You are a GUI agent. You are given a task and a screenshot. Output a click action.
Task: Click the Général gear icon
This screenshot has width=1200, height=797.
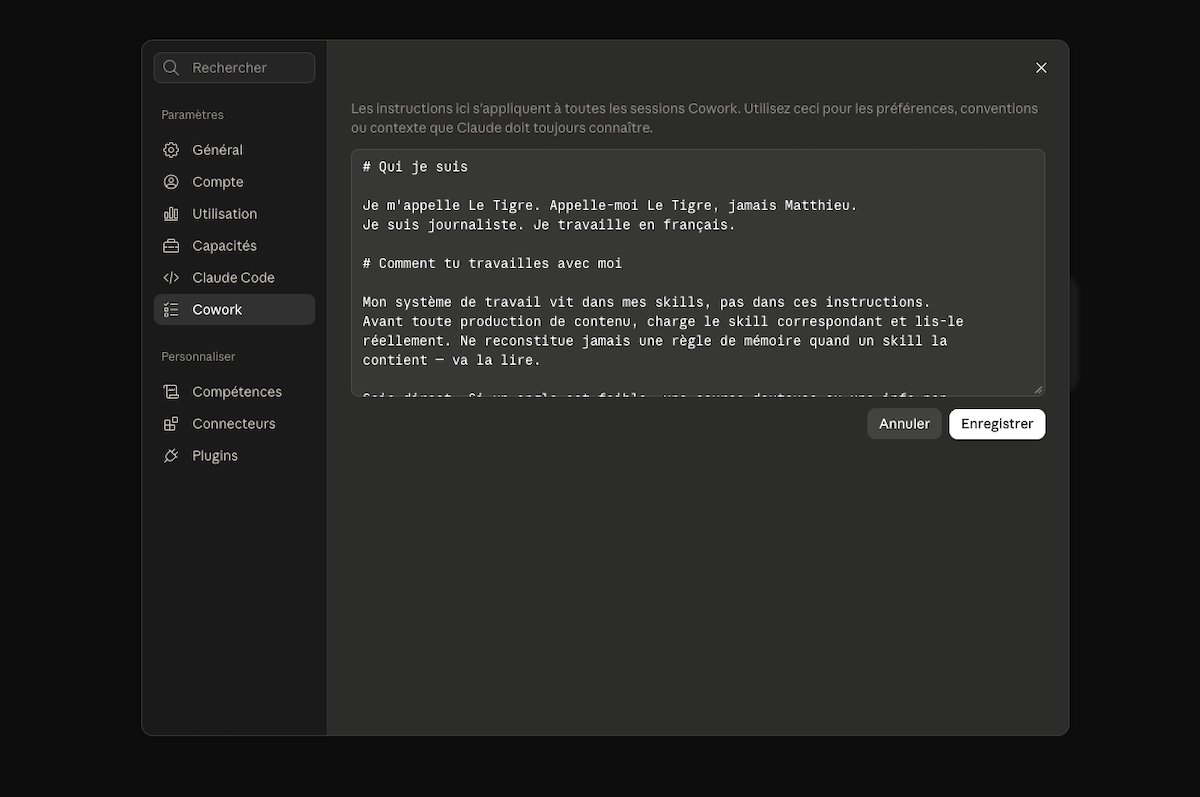click(171, 150)
